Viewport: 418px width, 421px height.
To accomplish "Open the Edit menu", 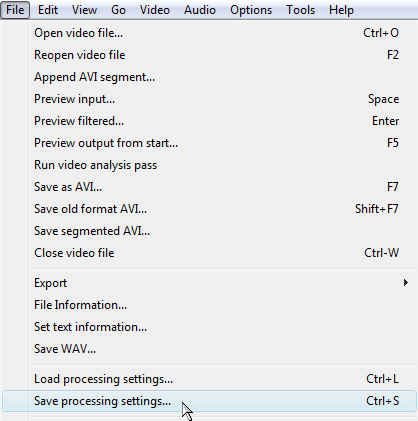I will (48, 10).
